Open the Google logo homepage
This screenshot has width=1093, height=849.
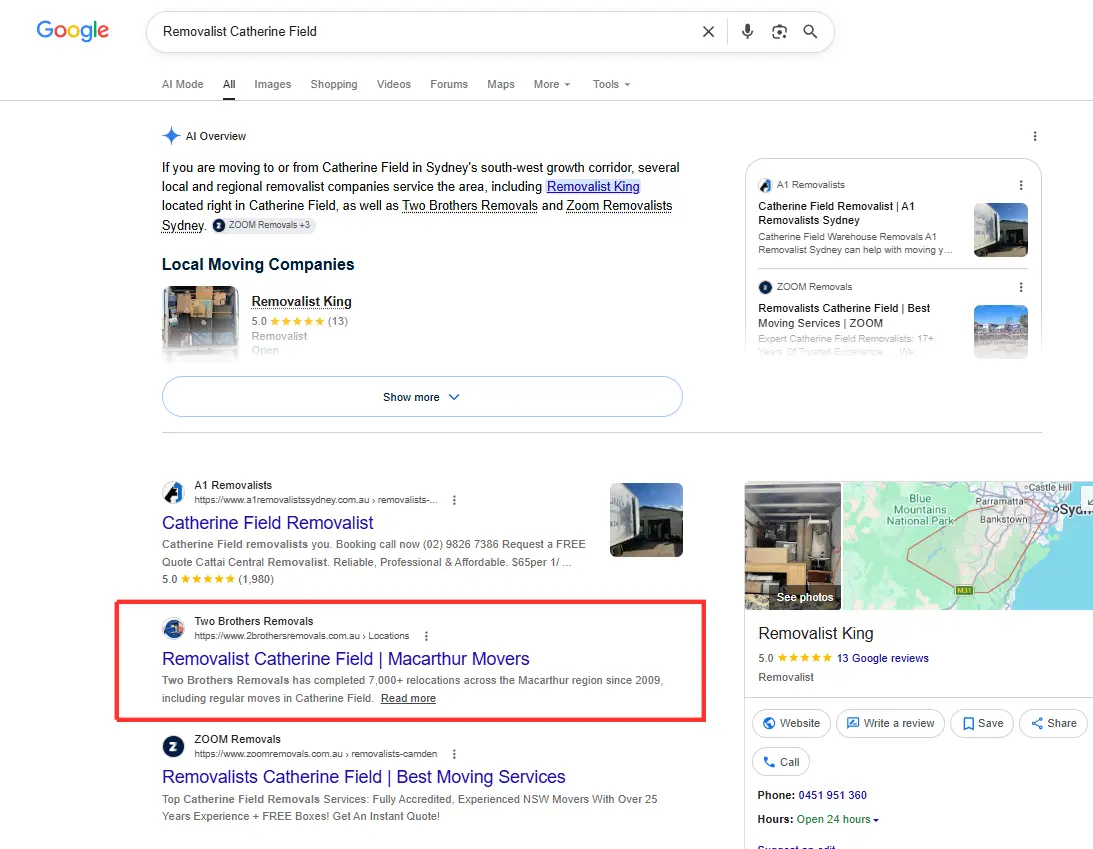pyautogui.click(x=72, y=31)
